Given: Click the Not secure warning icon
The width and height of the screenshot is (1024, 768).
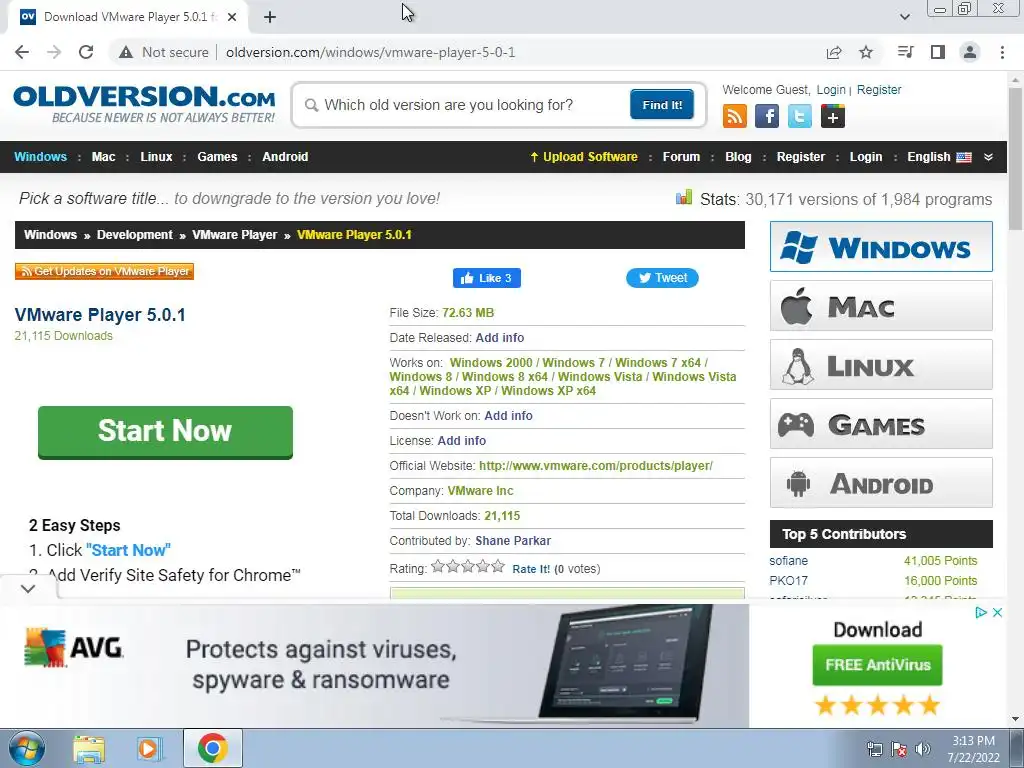Looking at the screenshot, I should [125, 52].
